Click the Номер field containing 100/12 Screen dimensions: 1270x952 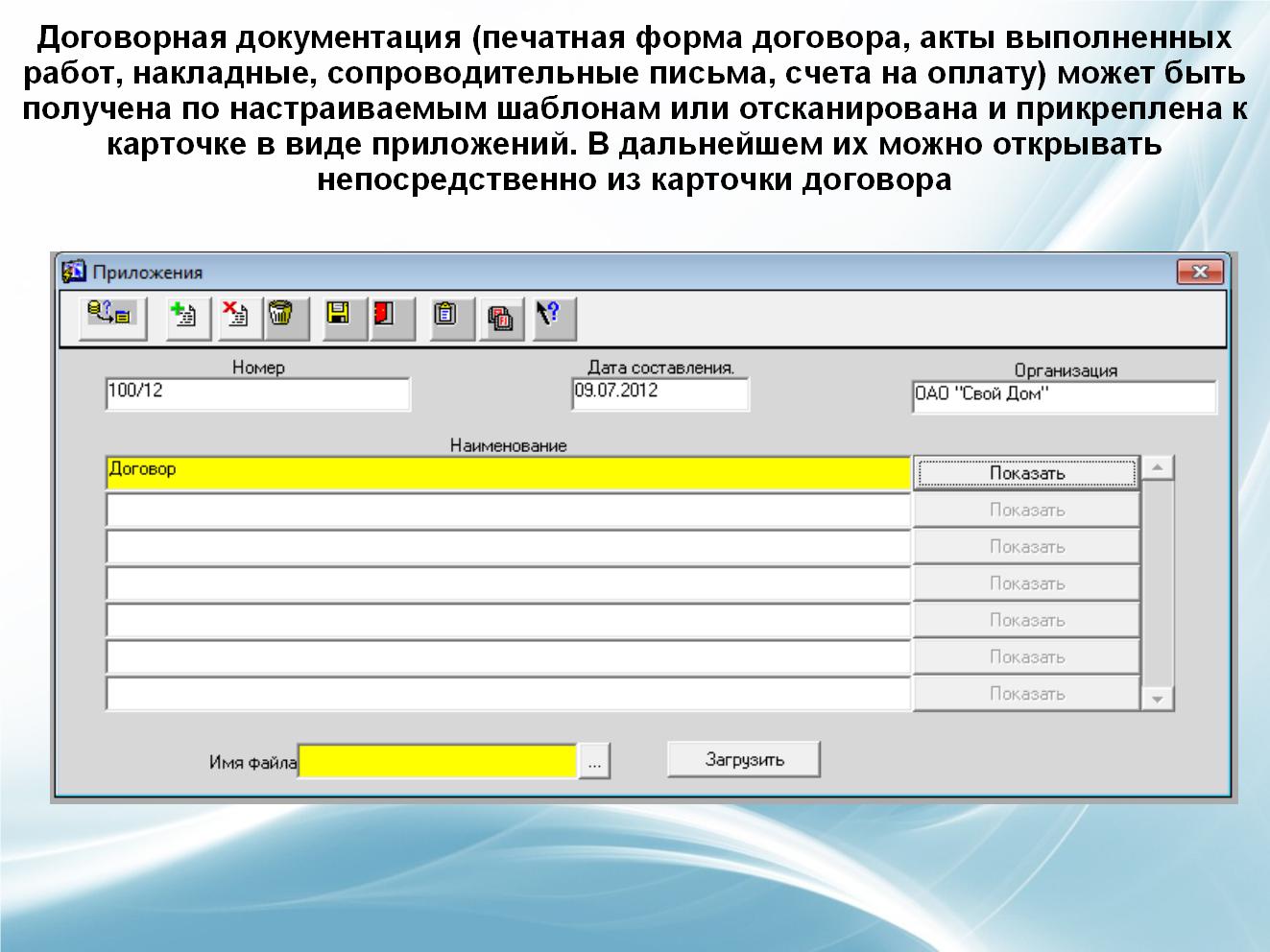point(257,394)
